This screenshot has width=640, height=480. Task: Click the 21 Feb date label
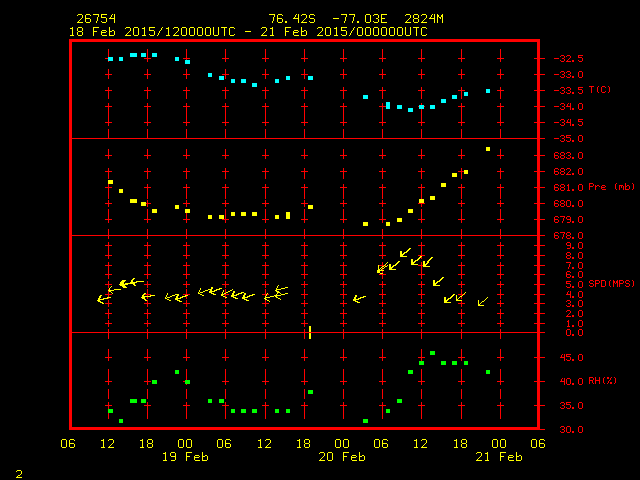click(x=498, y=457)
